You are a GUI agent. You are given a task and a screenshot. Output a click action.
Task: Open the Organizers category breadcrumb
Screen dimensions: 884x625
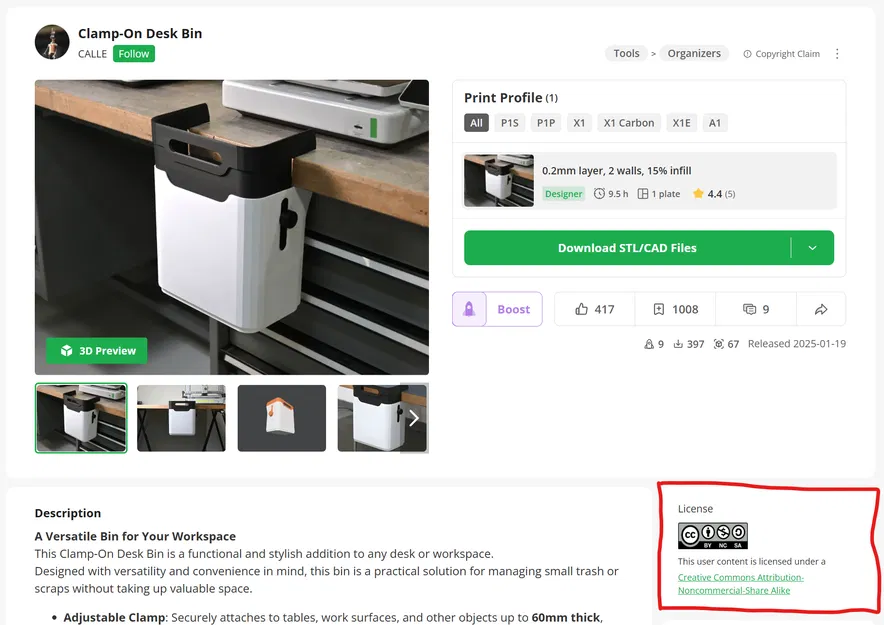tap(694, 53)
